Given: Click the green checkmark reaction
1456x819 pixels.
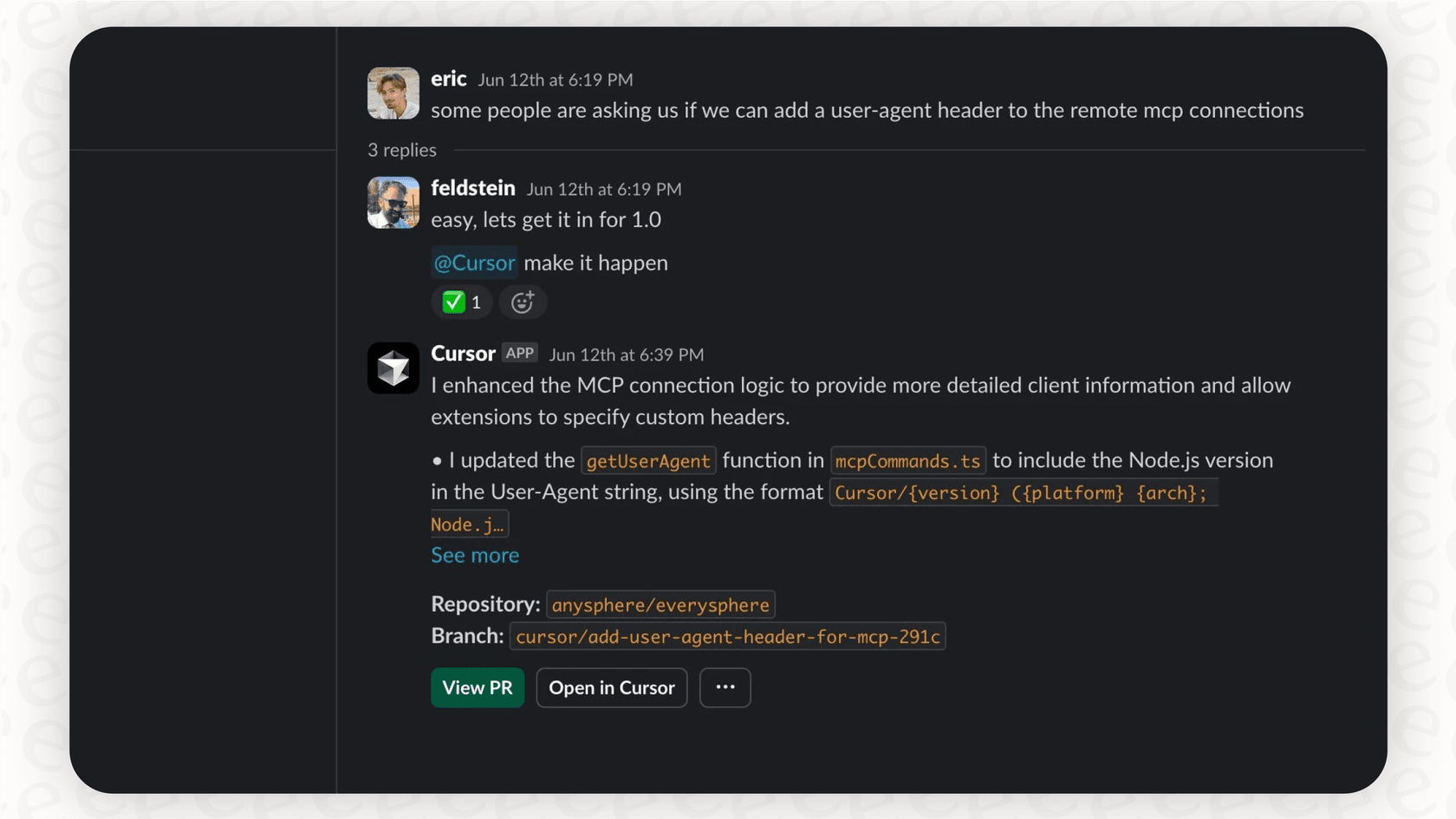Looking at the screenshot, I should click(455, 302).
